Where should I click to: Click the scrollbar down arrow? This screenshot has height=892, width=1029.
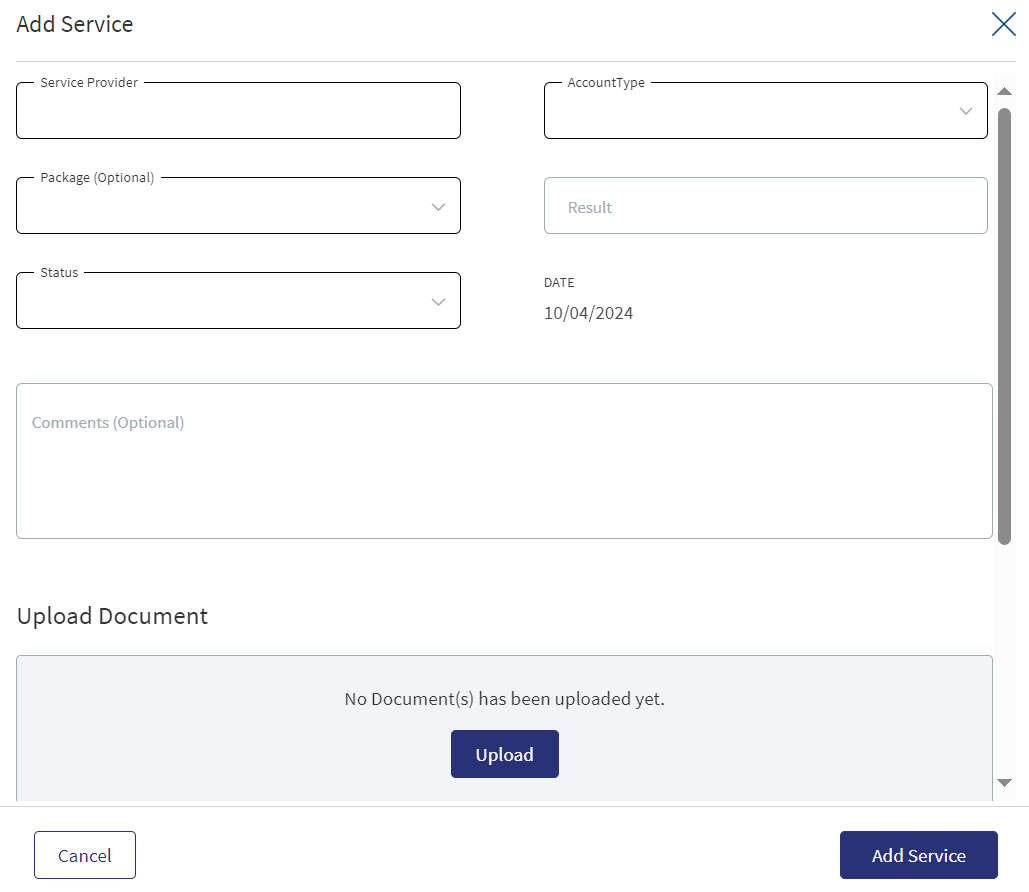[x=1004, y=782]
